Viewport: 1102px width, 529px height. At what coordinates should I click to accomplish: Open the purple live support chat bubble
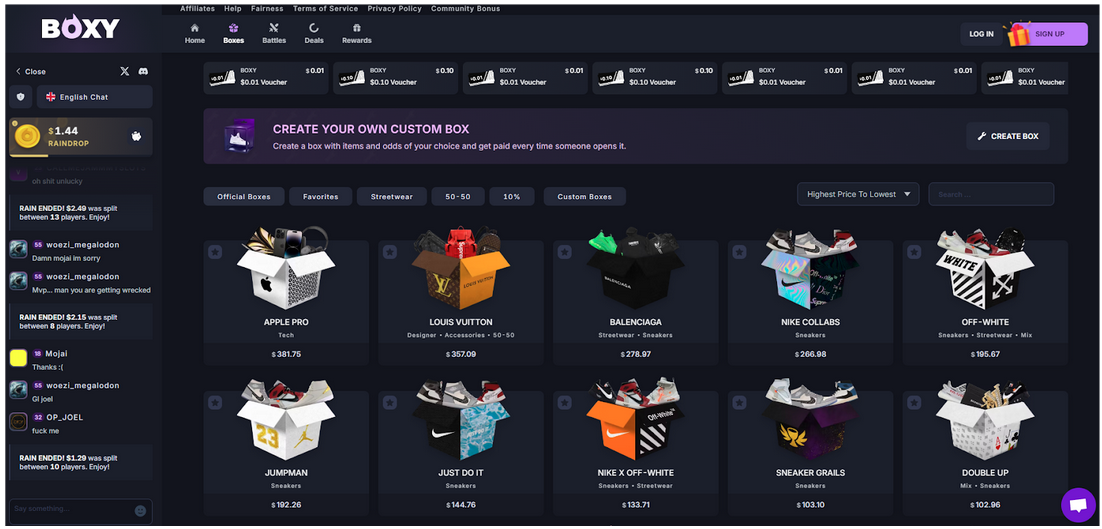[1077, 505]
